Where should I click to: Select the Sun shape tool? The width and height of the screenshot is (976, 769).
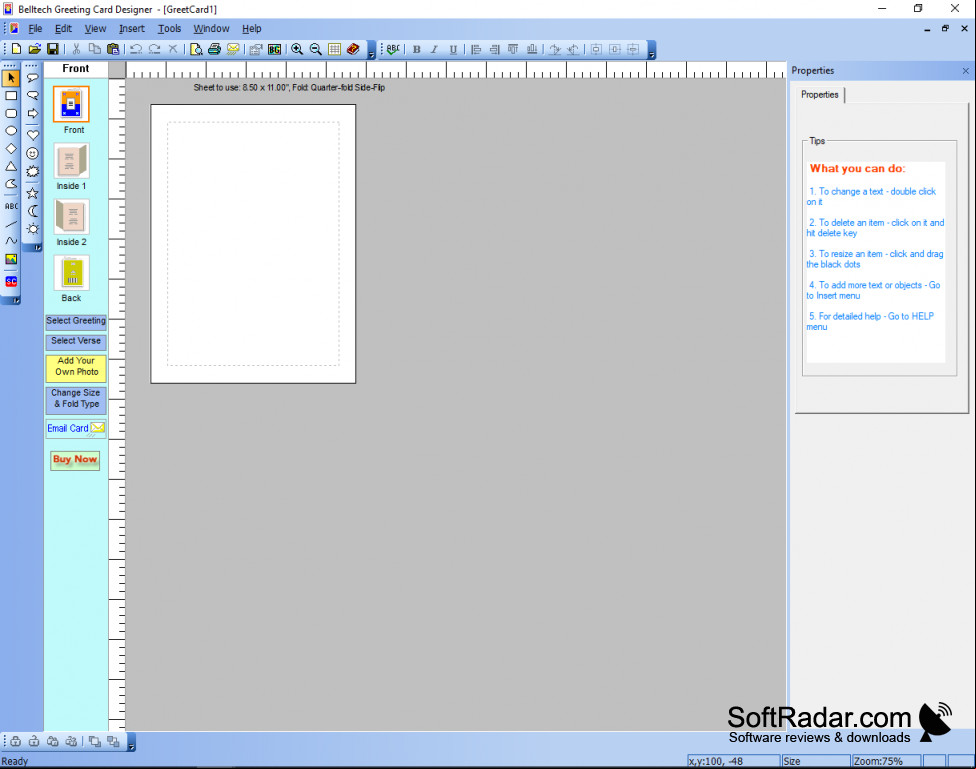pos(32,229)
